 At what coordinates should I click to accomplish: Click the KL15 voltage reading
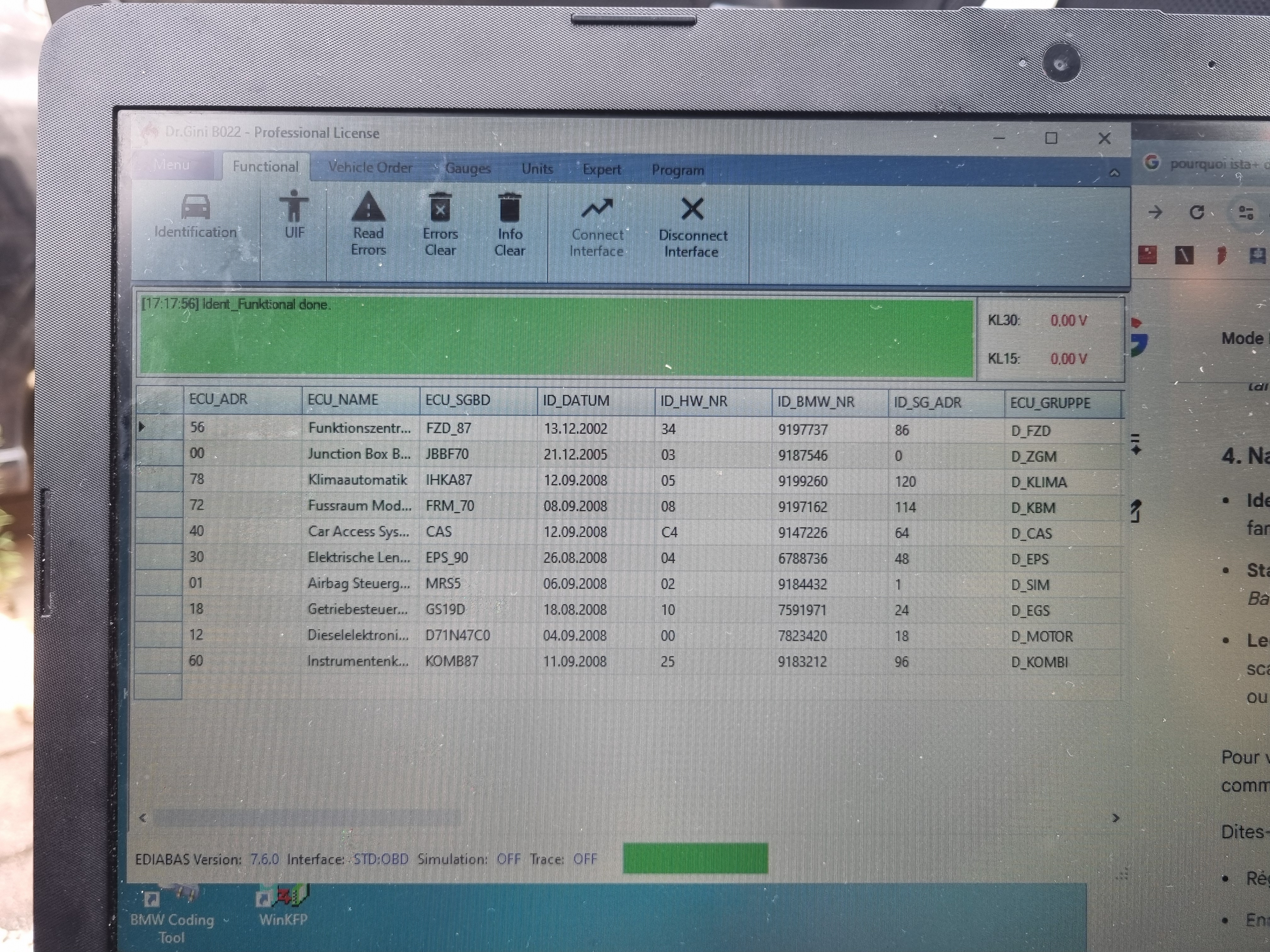coord(1068,359)
